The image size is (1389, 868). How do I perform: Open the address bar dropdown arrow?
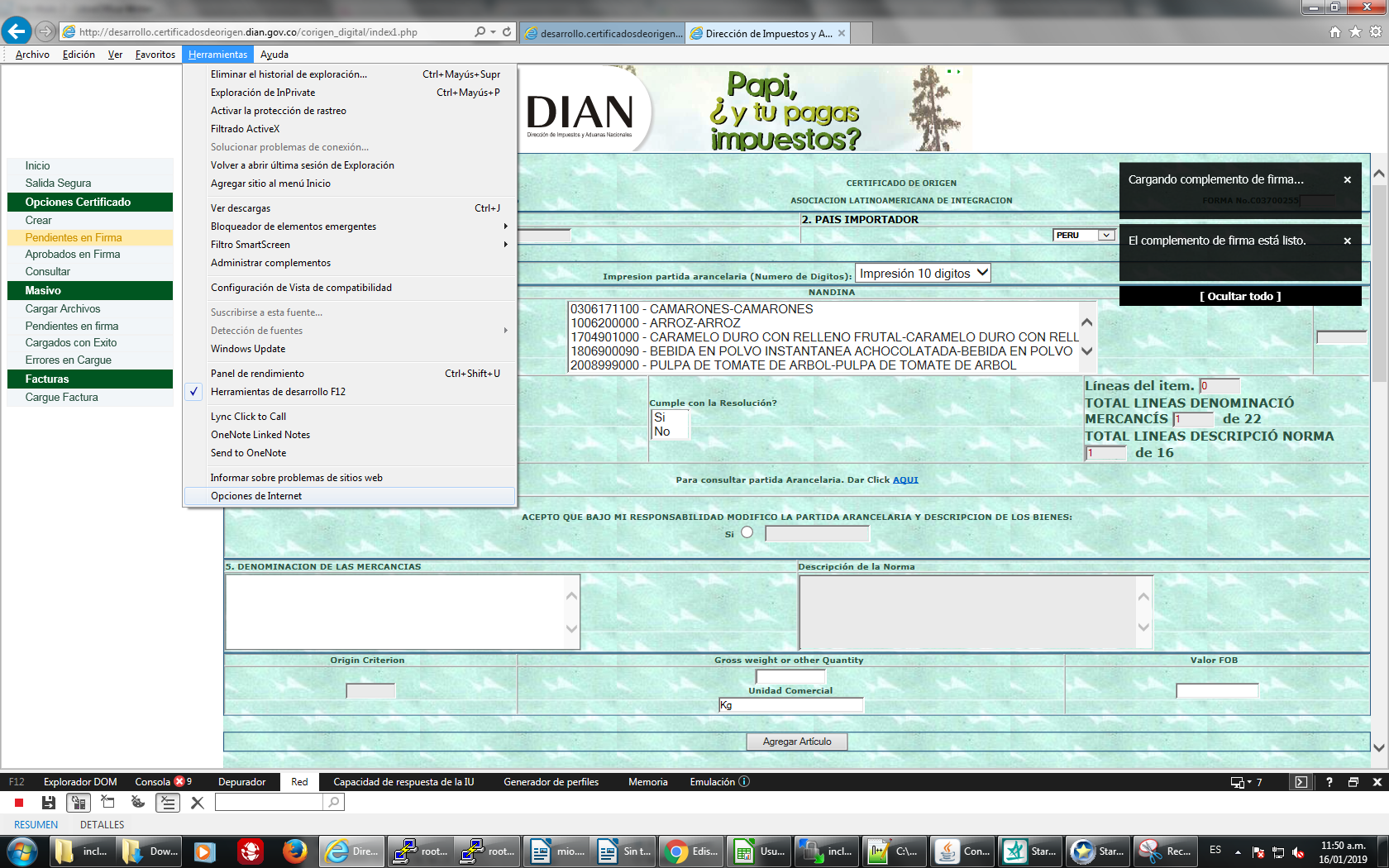[x=493, y=31]
